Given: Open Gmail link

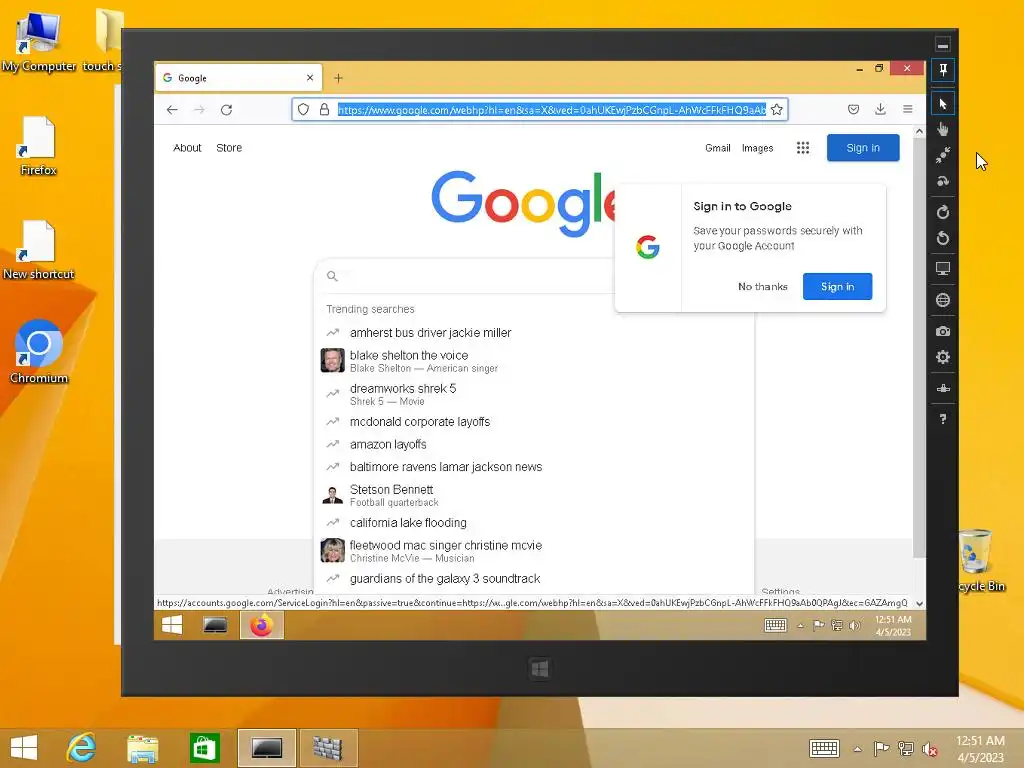Looking at the screenshot, I should click(718, 148).
